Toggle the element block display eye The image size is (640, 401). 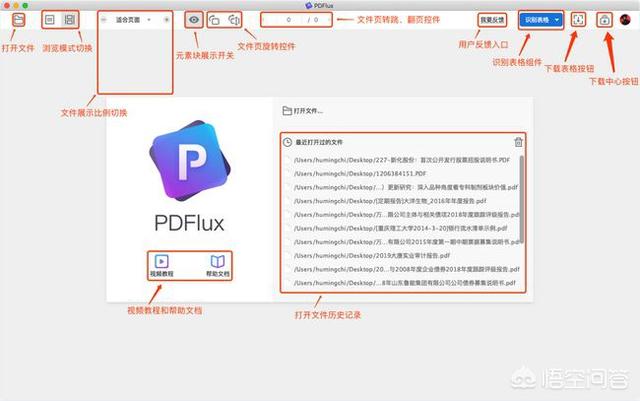point(194,20)
